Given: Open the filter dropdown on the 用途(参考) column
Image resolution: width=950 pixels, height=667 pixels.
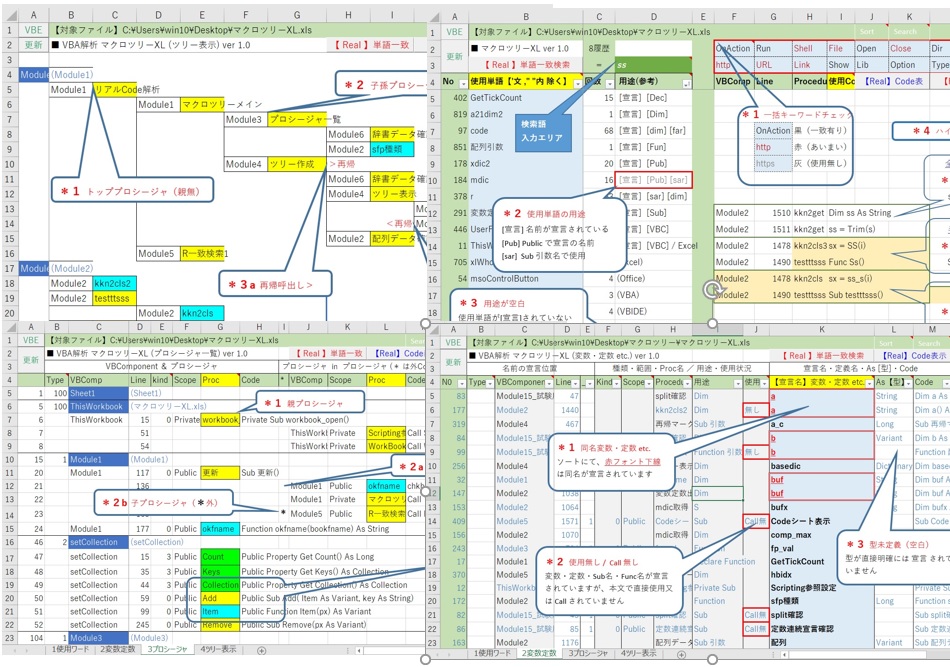Looking at the screenshot, I should 689,82.
